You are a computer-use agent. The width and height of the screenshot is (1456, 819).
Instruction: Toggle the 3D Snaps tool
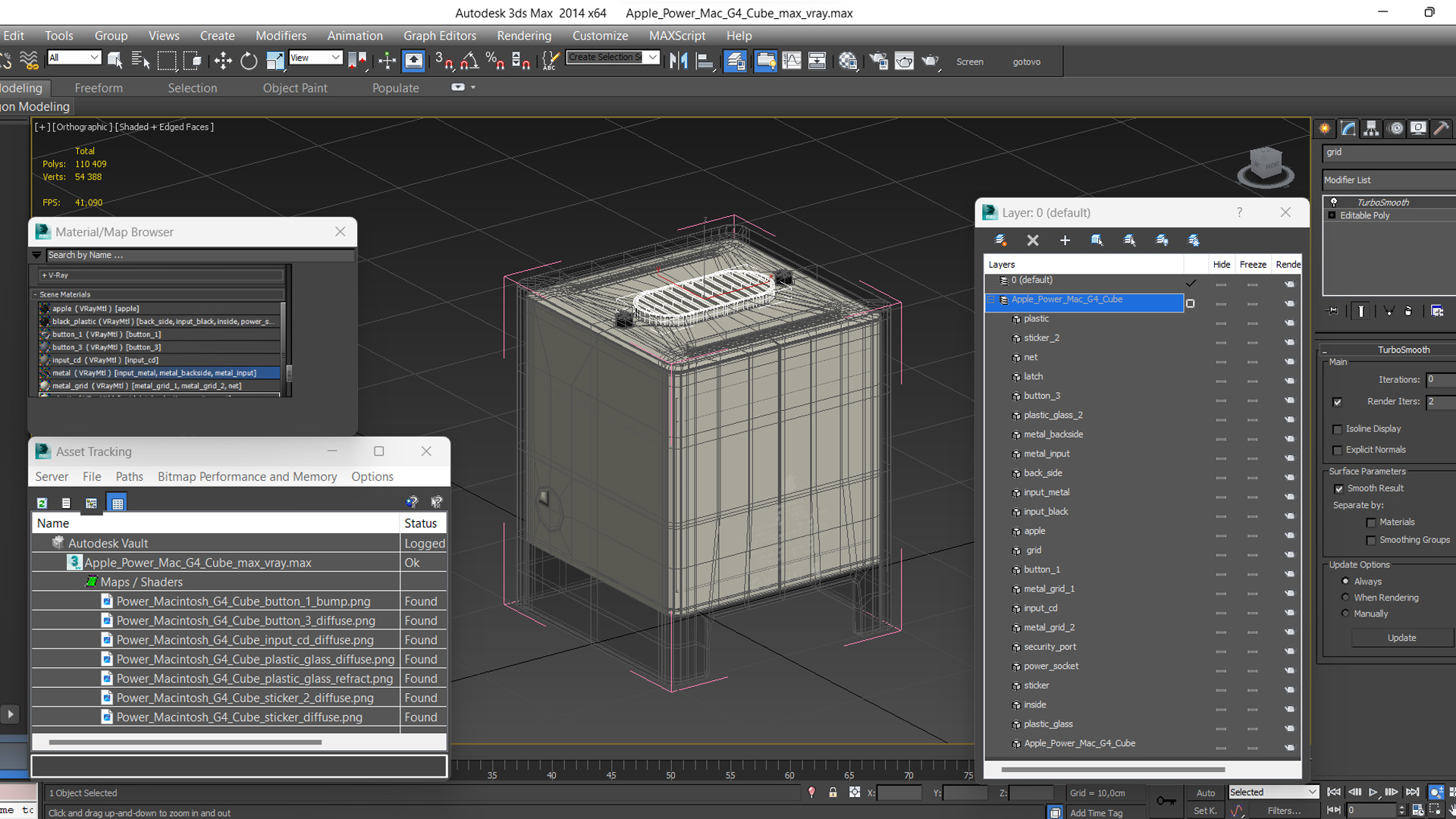(444, 61)
